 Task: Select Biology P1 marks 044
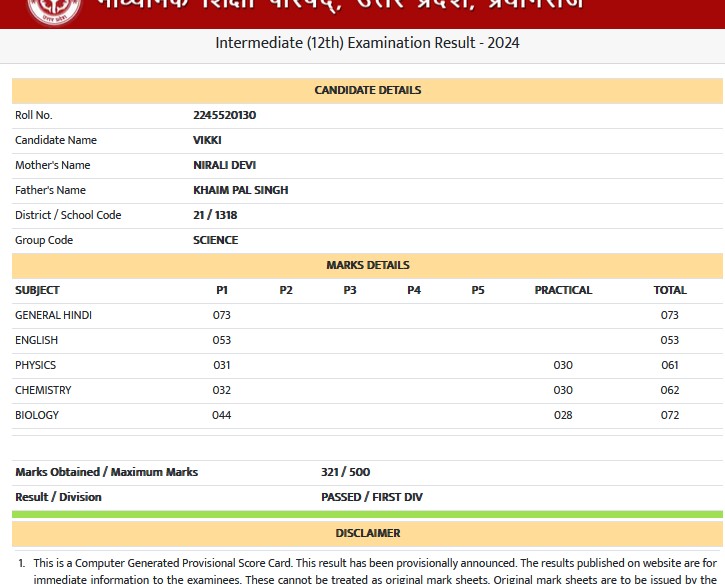click(222, 415)
